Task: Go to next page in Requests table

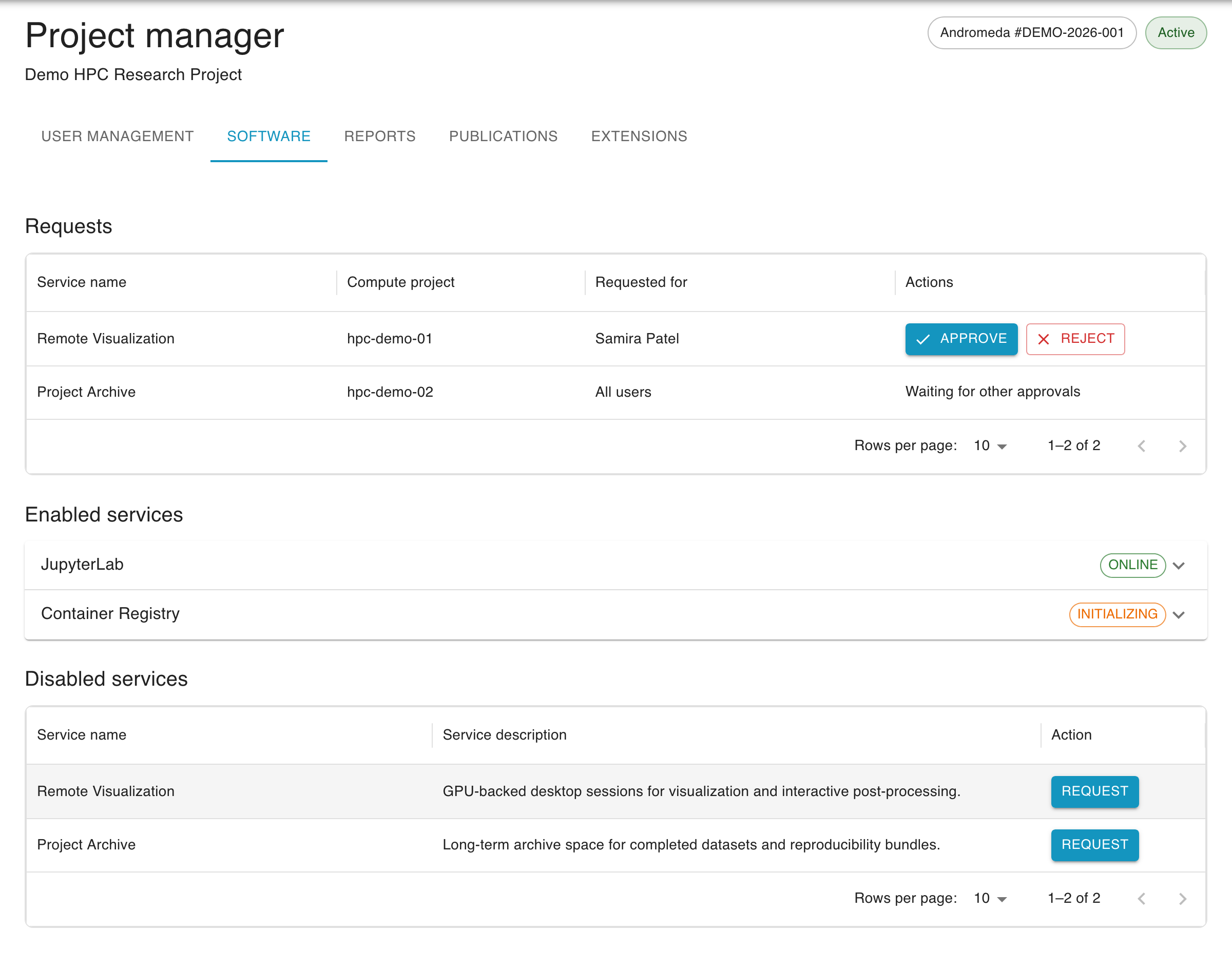Action: tap(1183, 446)
